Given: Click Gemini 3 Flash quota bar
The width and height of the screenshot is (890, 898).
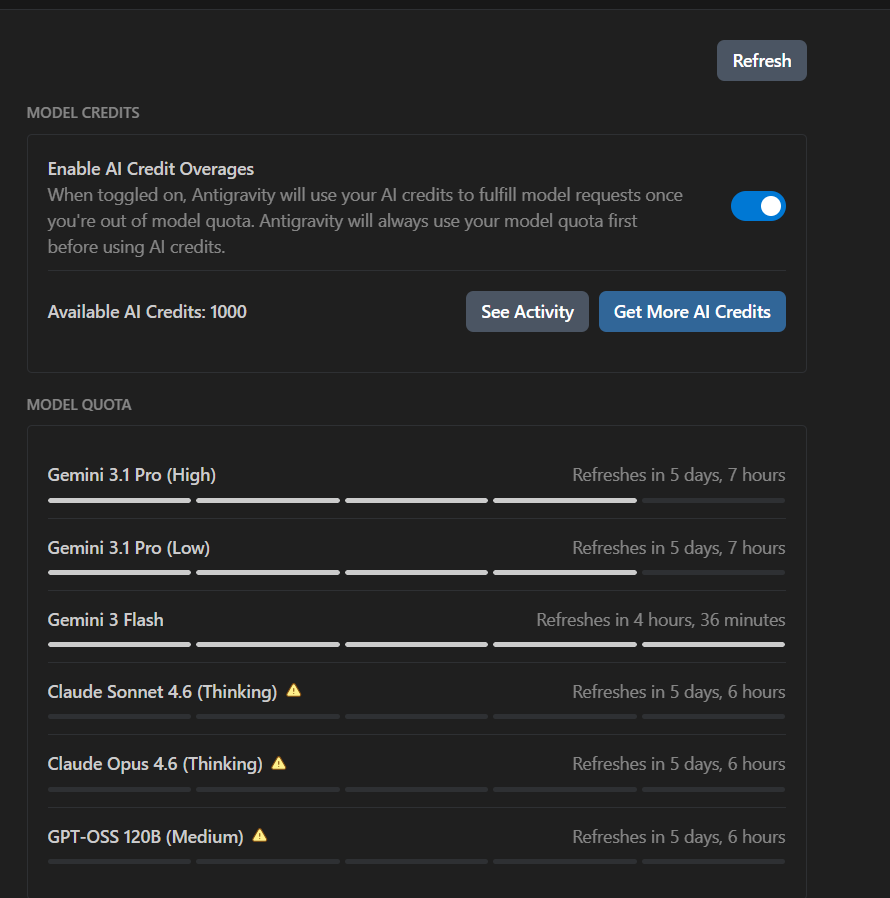Looking at the screenshot, I should point(416,645).
